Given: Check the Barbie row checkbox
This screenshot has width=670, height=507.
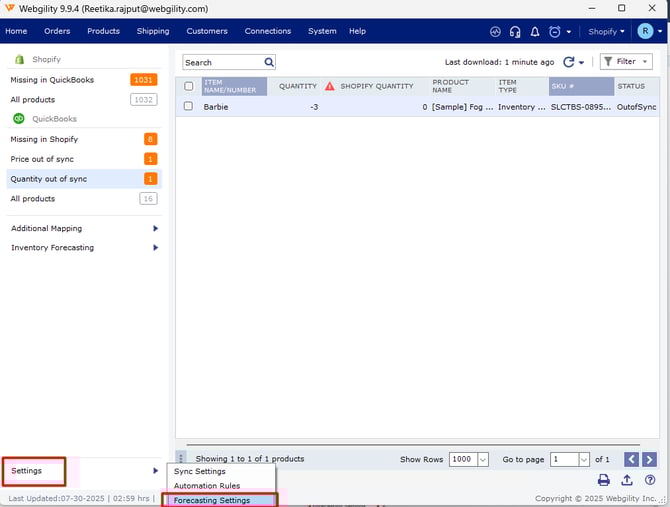Looking at the screenshot, I should [188, 106].
